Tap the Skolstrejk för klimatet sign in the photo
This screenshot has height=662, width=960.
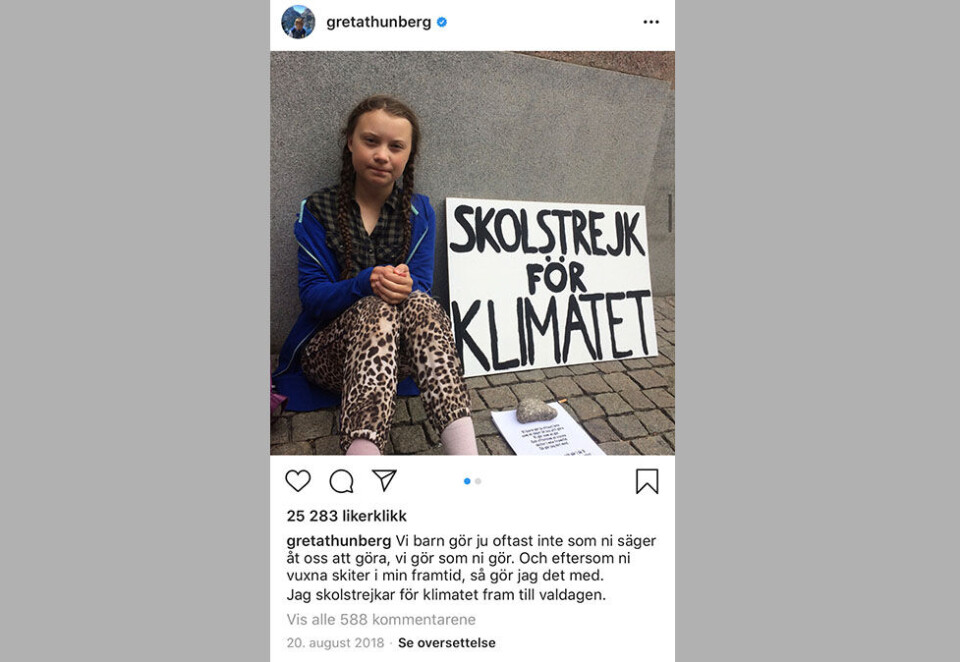click(x=550, y=285)
